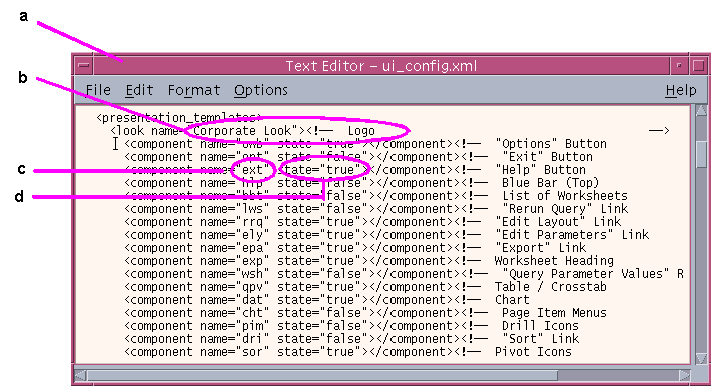The image size is (714, 388).
Task: Open the Help menu
Action: coord(681,90)
